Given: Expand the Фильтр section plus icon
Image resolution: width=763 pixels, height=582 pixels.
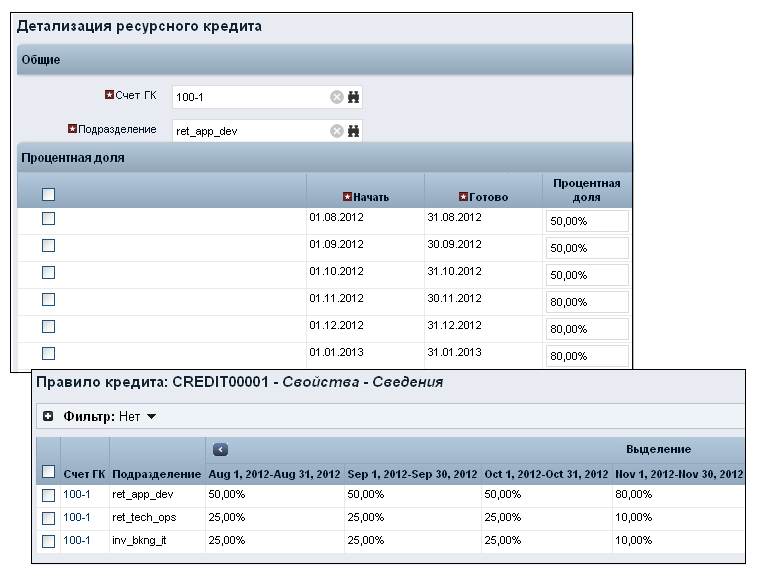Looking at the screenshot, I should [48, 417].
